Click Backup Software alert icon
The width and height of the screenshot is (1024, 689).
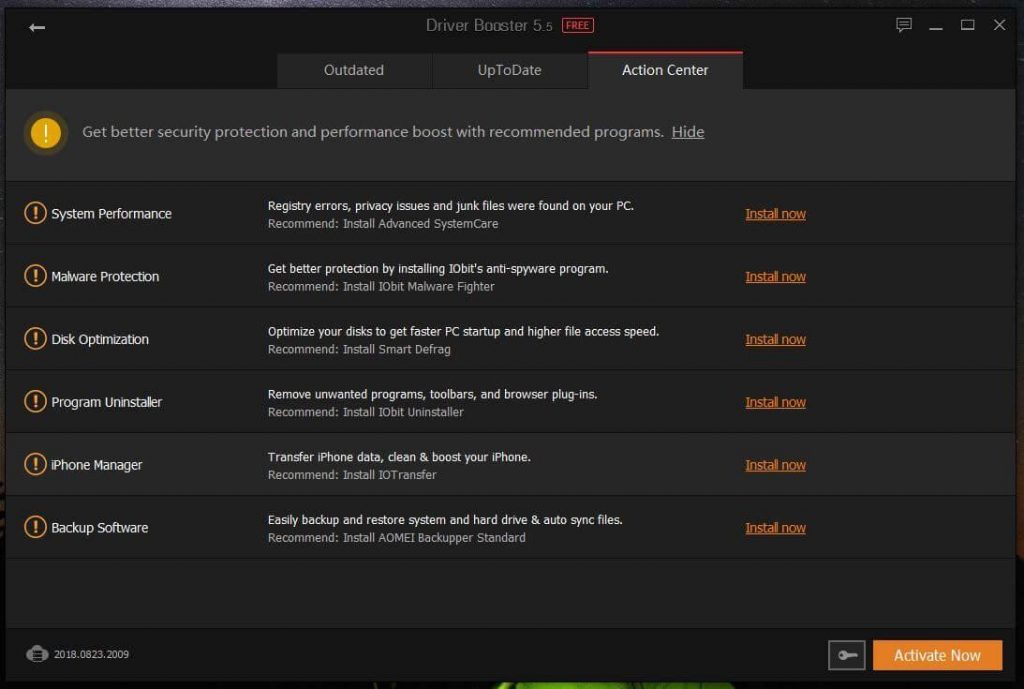(35, 526)
